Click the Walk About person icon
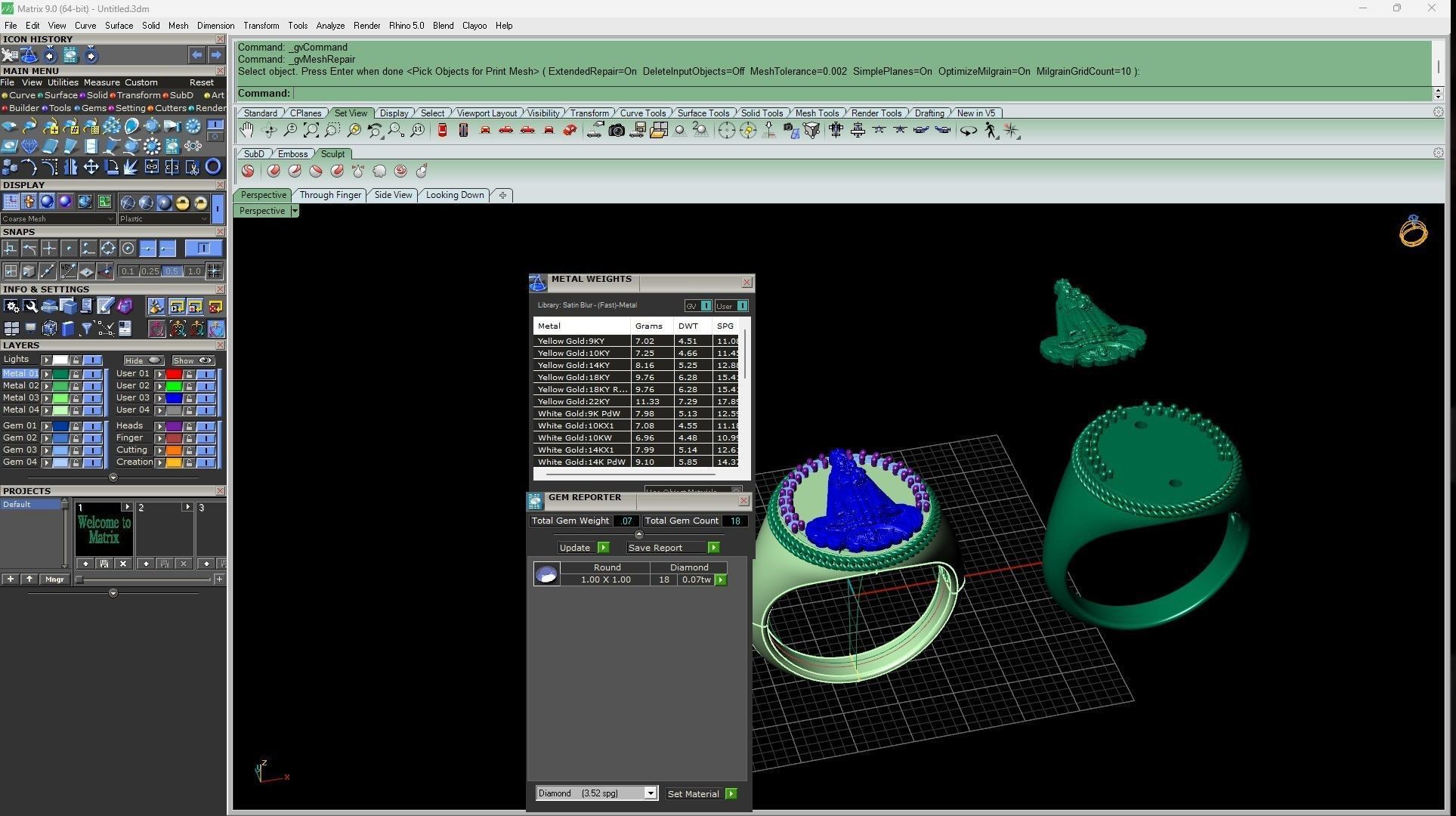This screenshot has height=816, width=1456. point(990,131)
